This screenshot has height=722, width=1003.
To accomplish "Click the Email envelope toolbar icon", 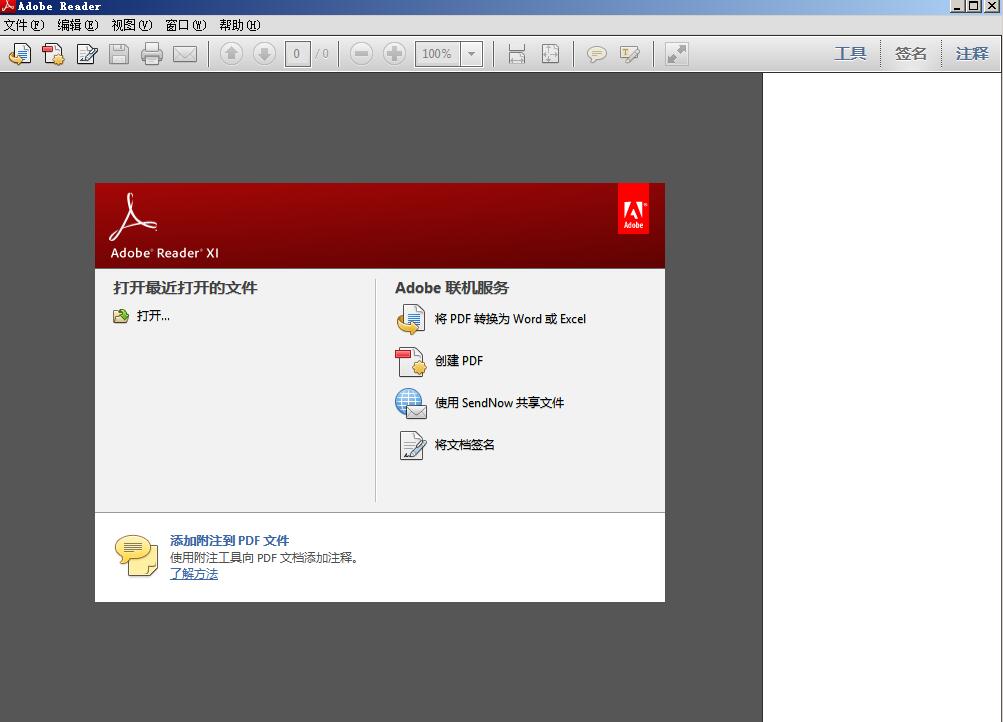I will pyautogui.click(x=185, y=54).
